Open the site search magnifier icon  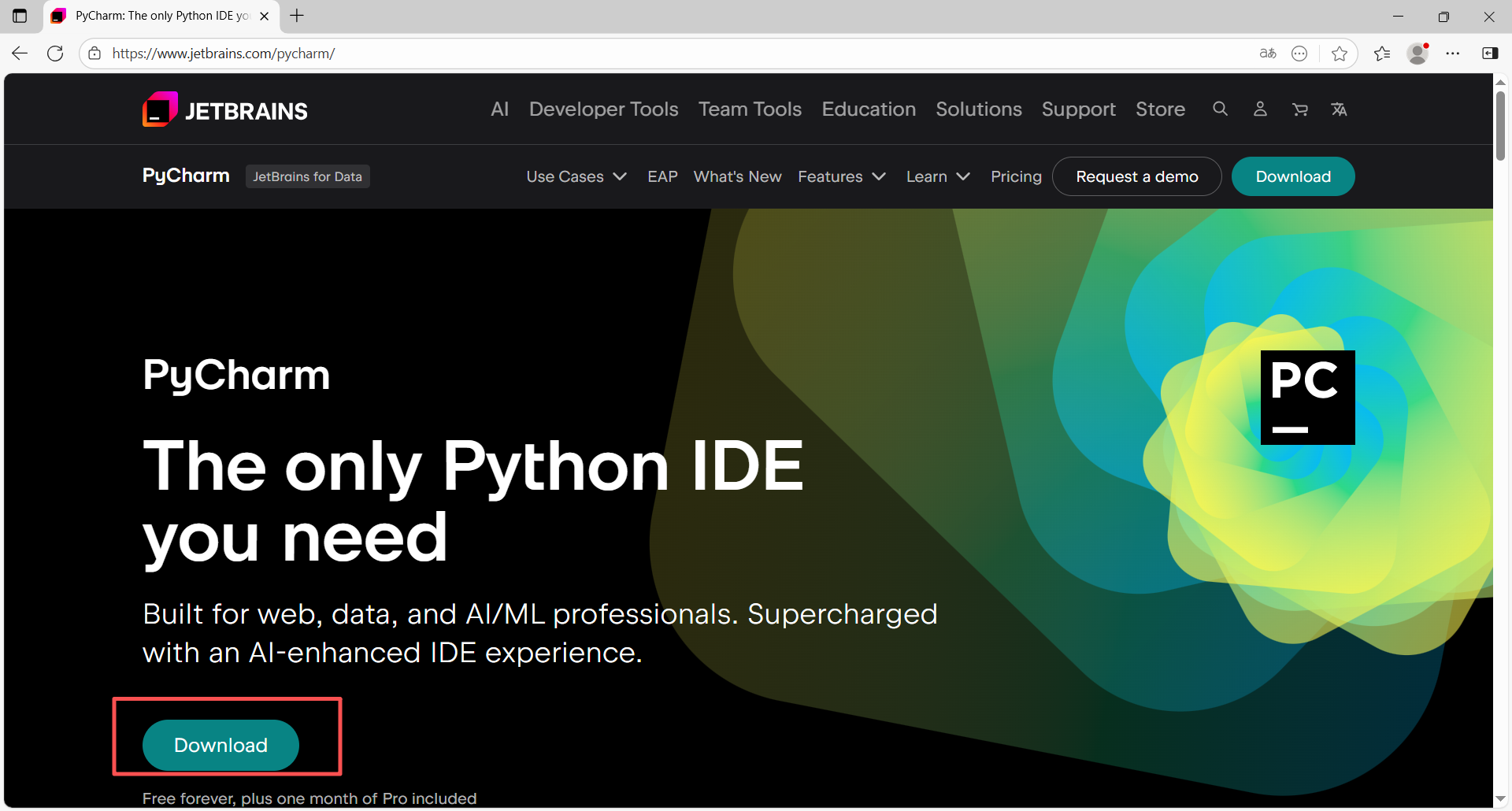[1220, 109]
